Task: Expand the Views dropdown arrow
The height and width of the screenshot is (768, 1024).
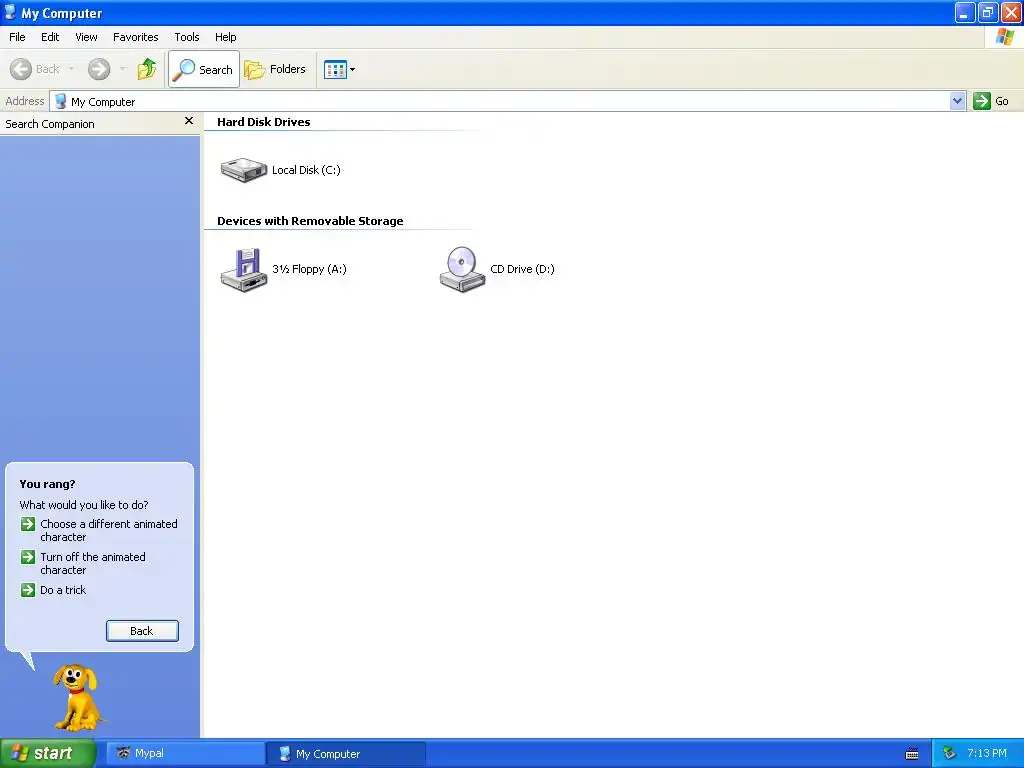Action: tap(353, 69)
